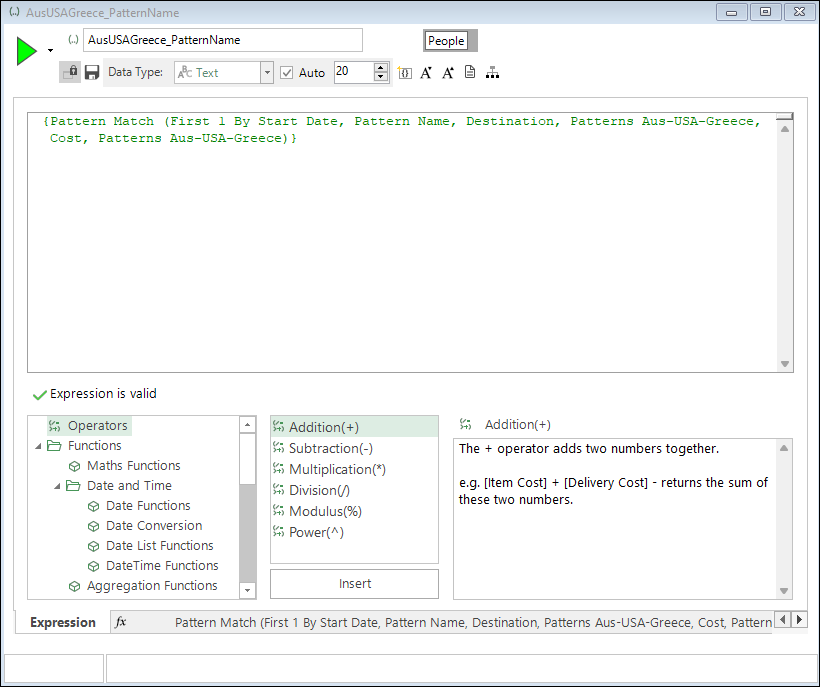Toggle the Auto checkbox
This screenshot has height=687, width=820.
point(287,73)
